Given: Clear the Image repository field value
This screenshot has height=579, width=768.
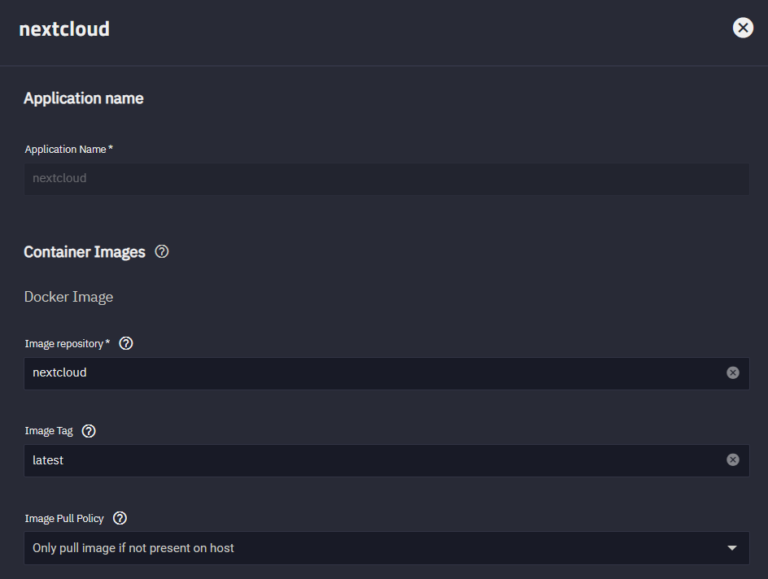Looking at the screenshot, I should click(x=733, y=373).
